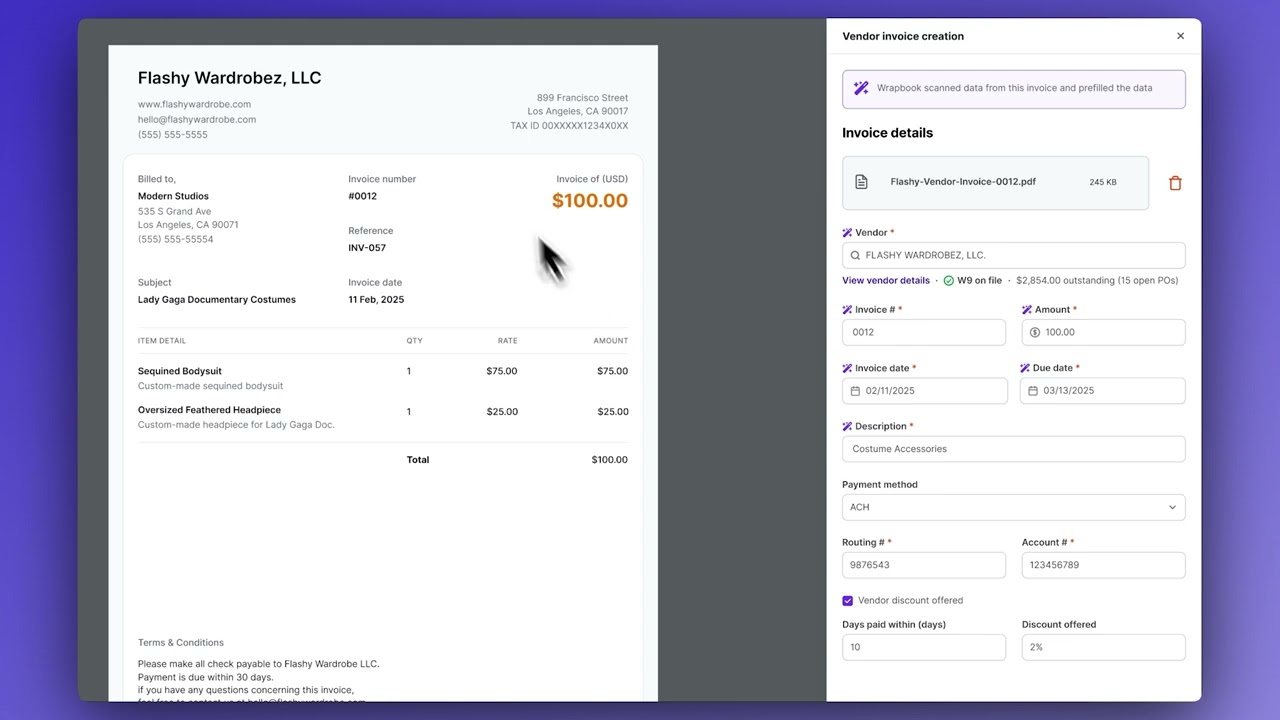
Task: Click the wand icon beside Vendor label
Action: click(847, 233)
